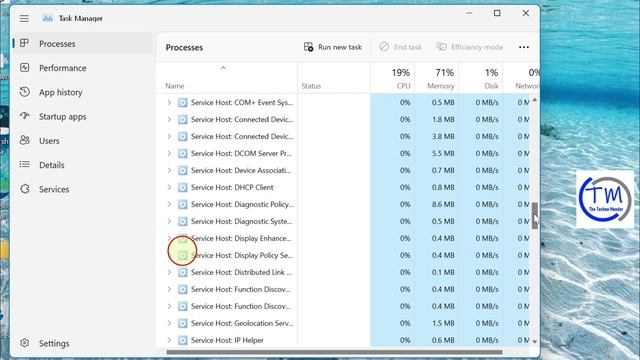
Task: Click the Details list icon
Action: pyautogui.click(x=24, y=164)
